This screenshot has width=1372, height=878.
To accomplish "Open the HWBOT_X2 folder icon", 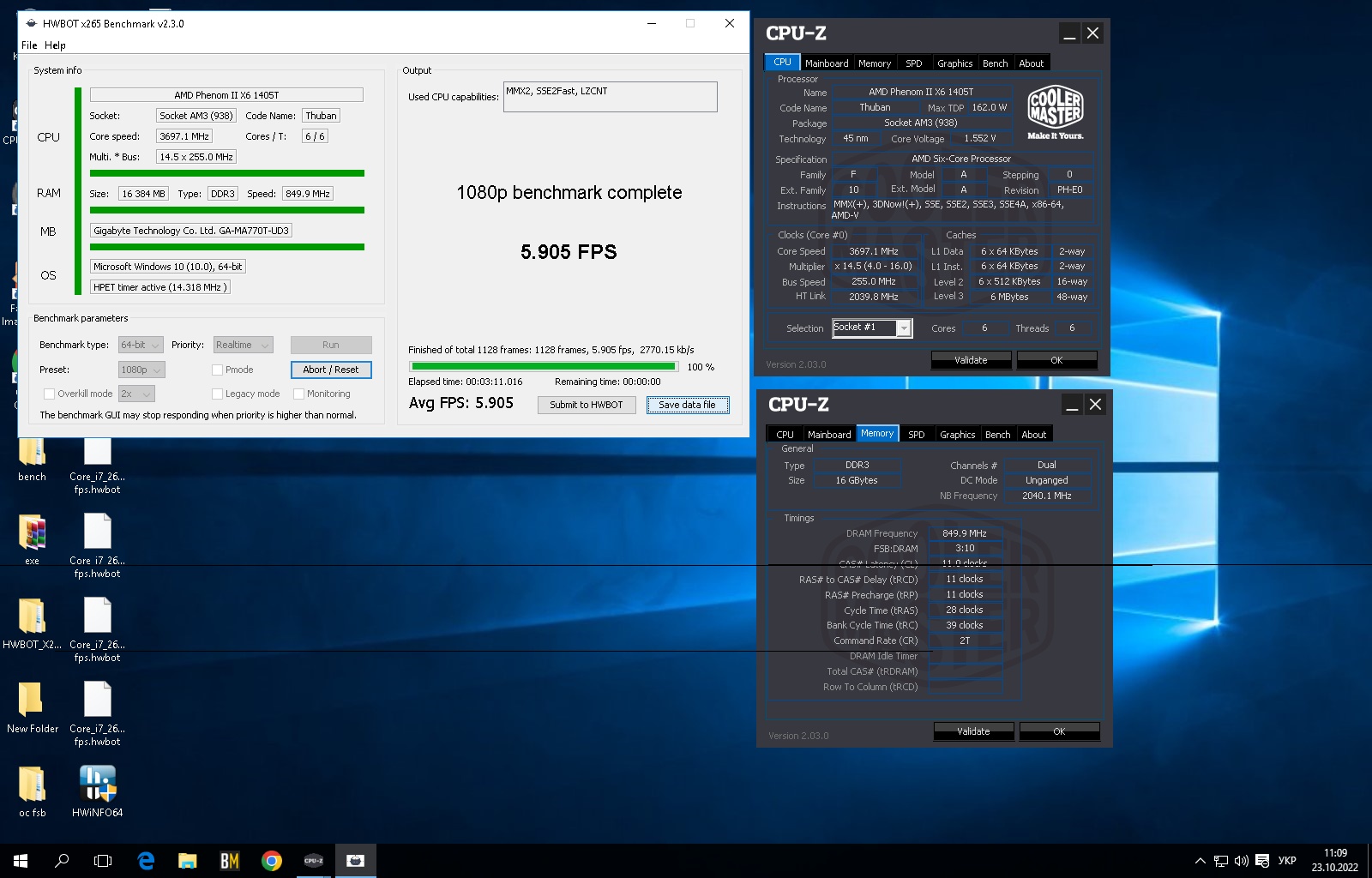I will (x=32, y=624).
